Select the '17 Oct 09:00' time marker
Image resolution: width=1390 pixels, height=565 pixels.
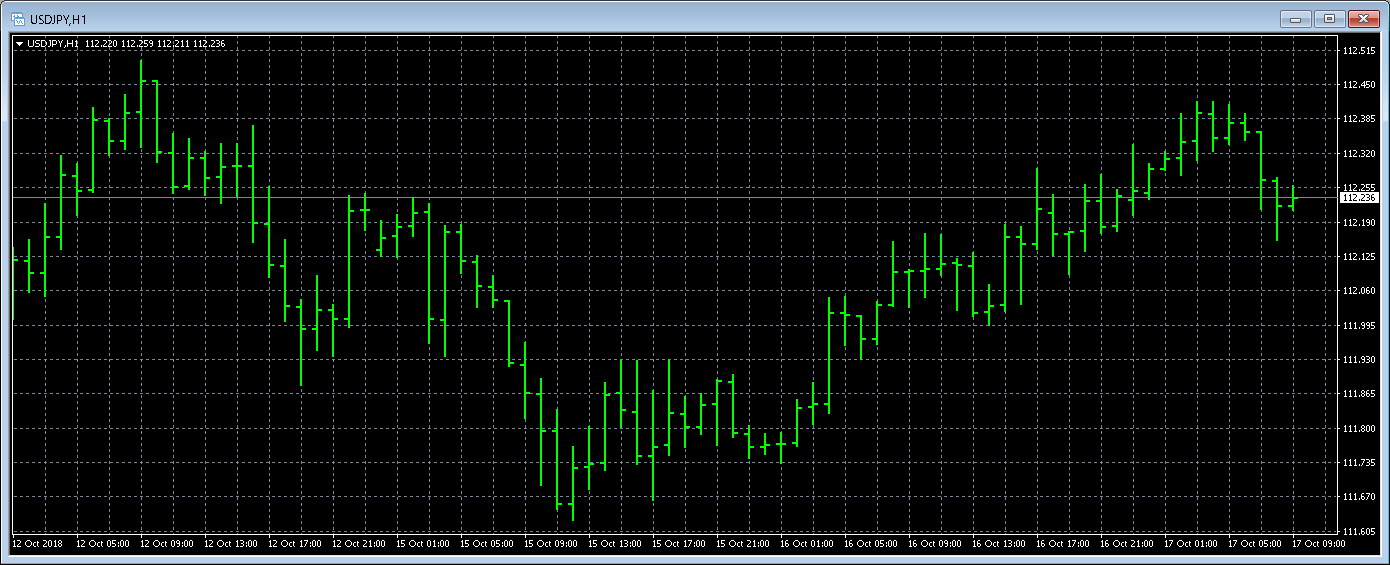1318,544
